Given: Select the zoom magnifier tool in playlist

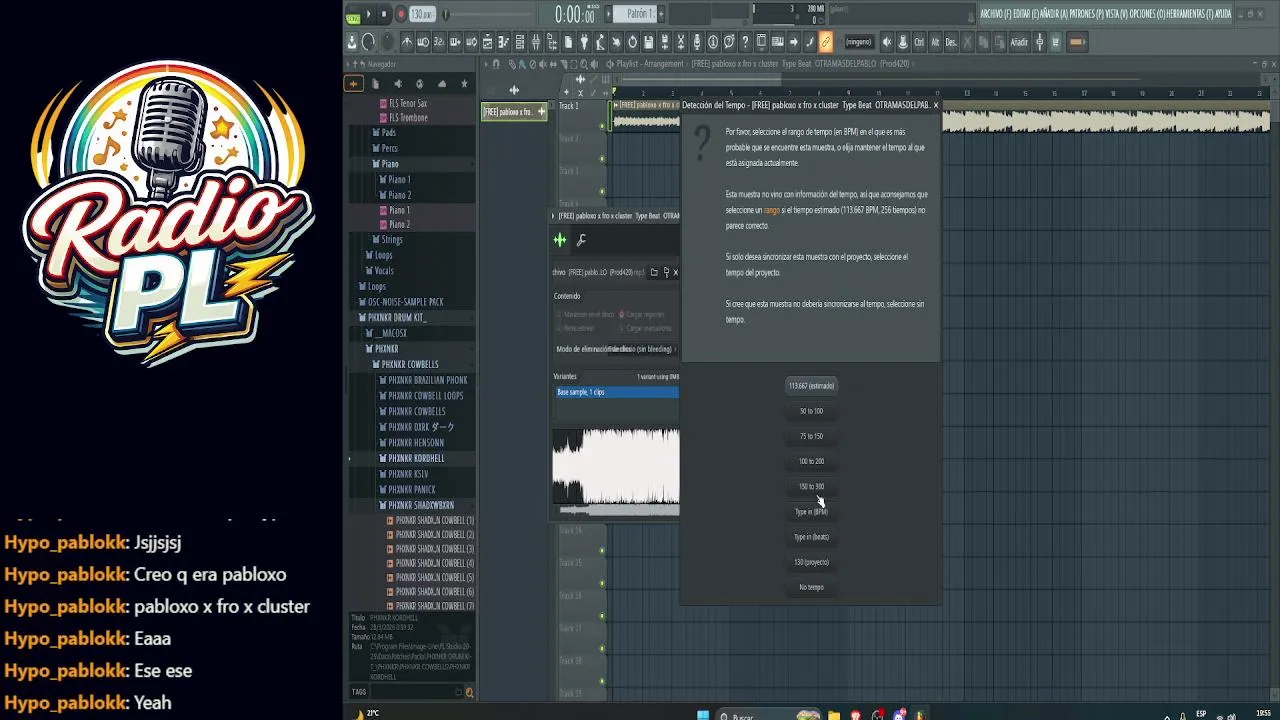Looking at the screenshot, I should pos(584,64).
